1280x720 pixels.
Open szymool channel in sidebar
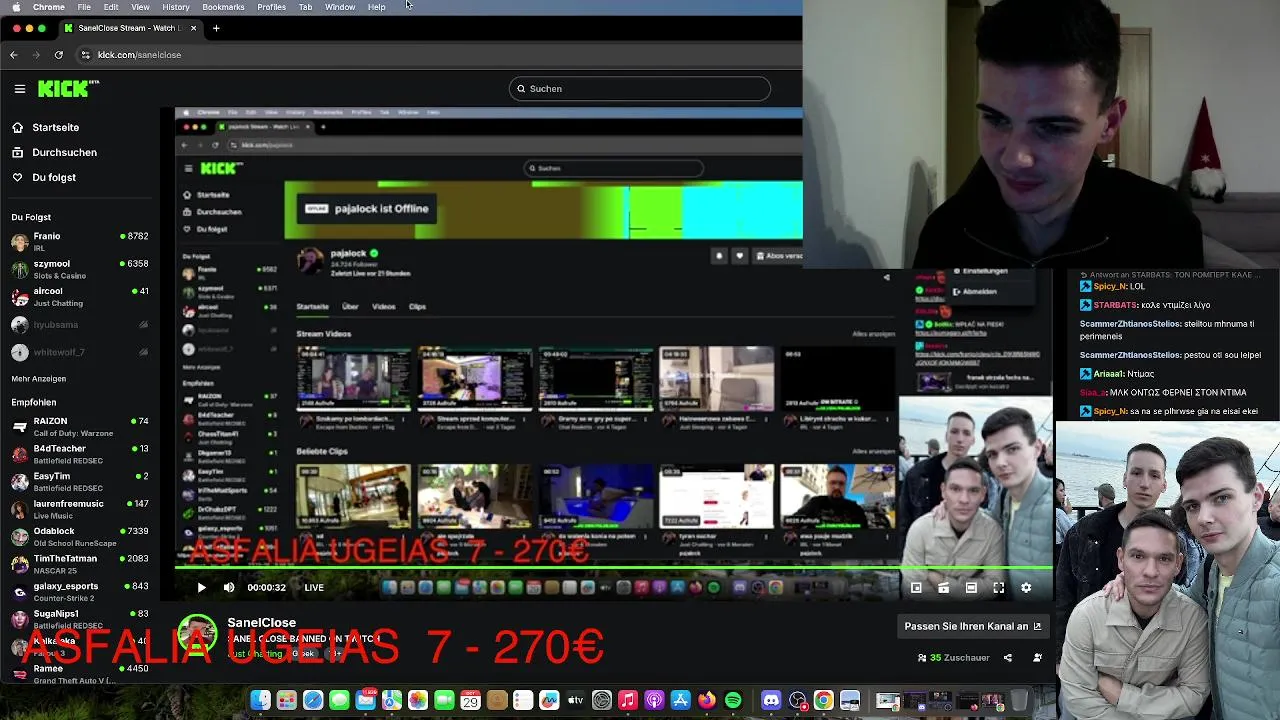(x=80, y=269)
